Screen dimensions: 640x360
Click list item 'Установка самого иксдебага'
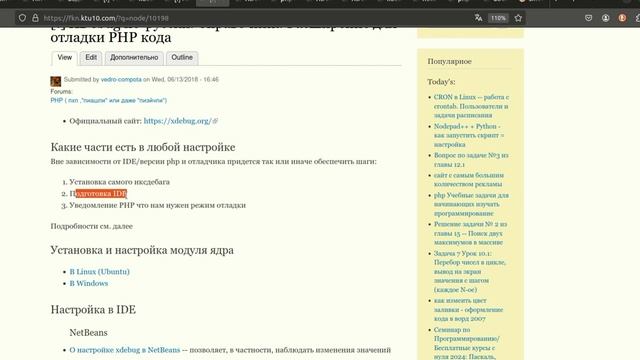(119, 182)
